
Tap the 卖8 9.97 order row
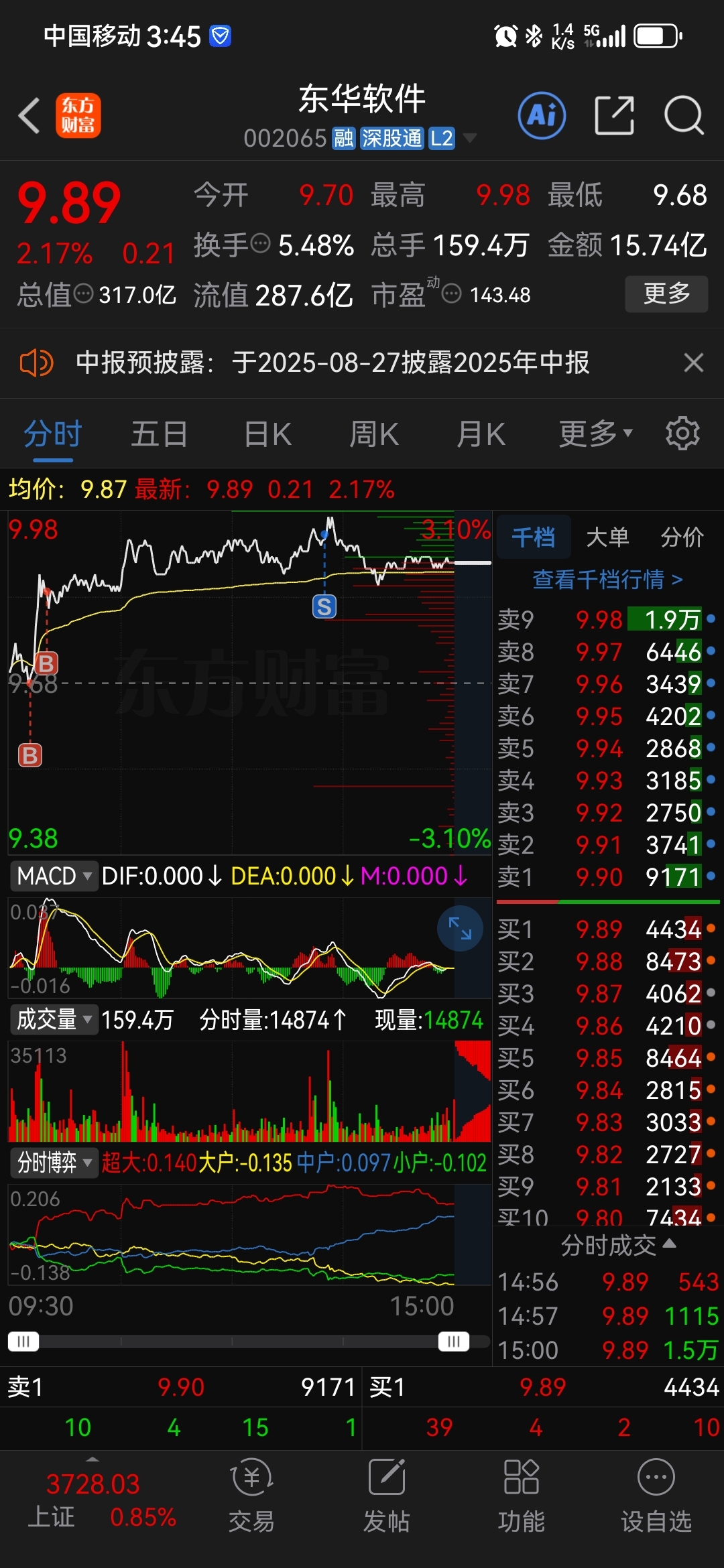pos(607,651)
